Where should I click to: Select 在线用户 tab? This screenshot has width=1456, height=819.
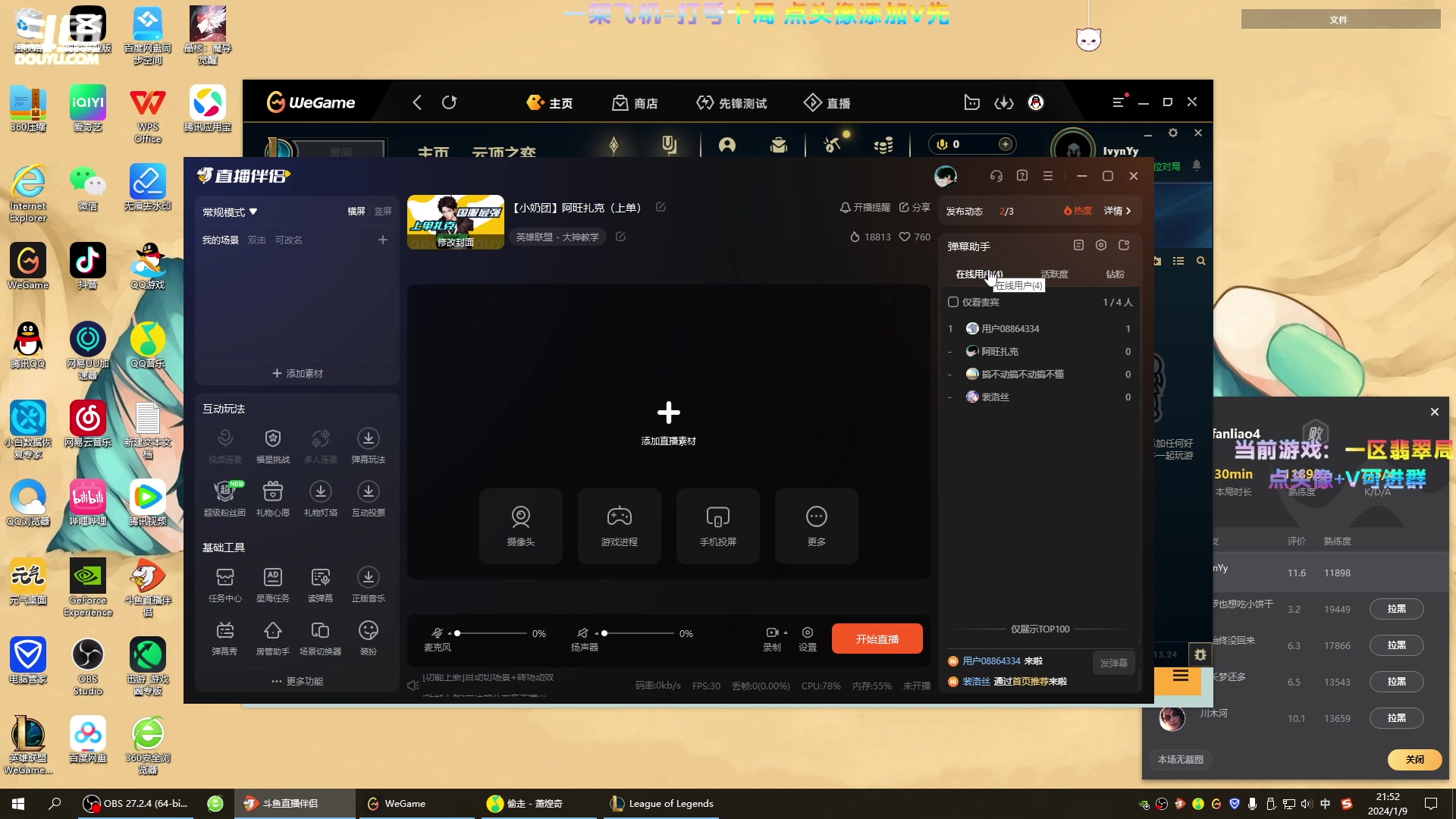click(x=979, y=274)
